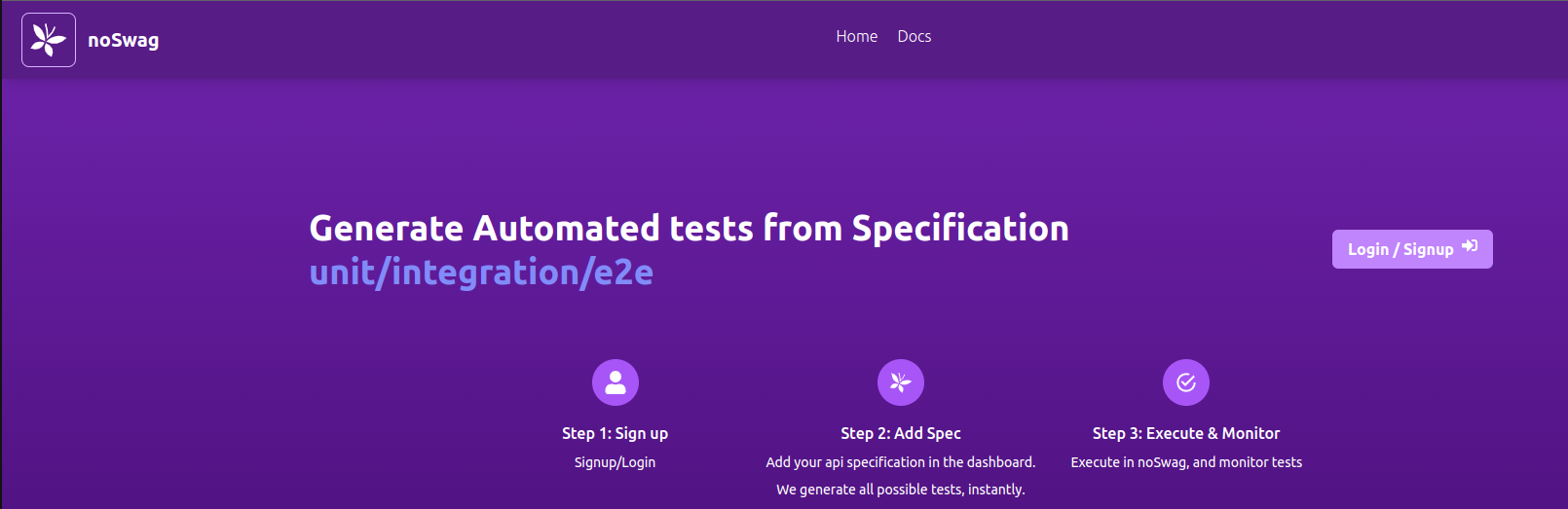Select the 'Step 1: Sign up' heading
Image resolution: width=1568 pixels, height=509 pixels.
click(x=615, y=433)
